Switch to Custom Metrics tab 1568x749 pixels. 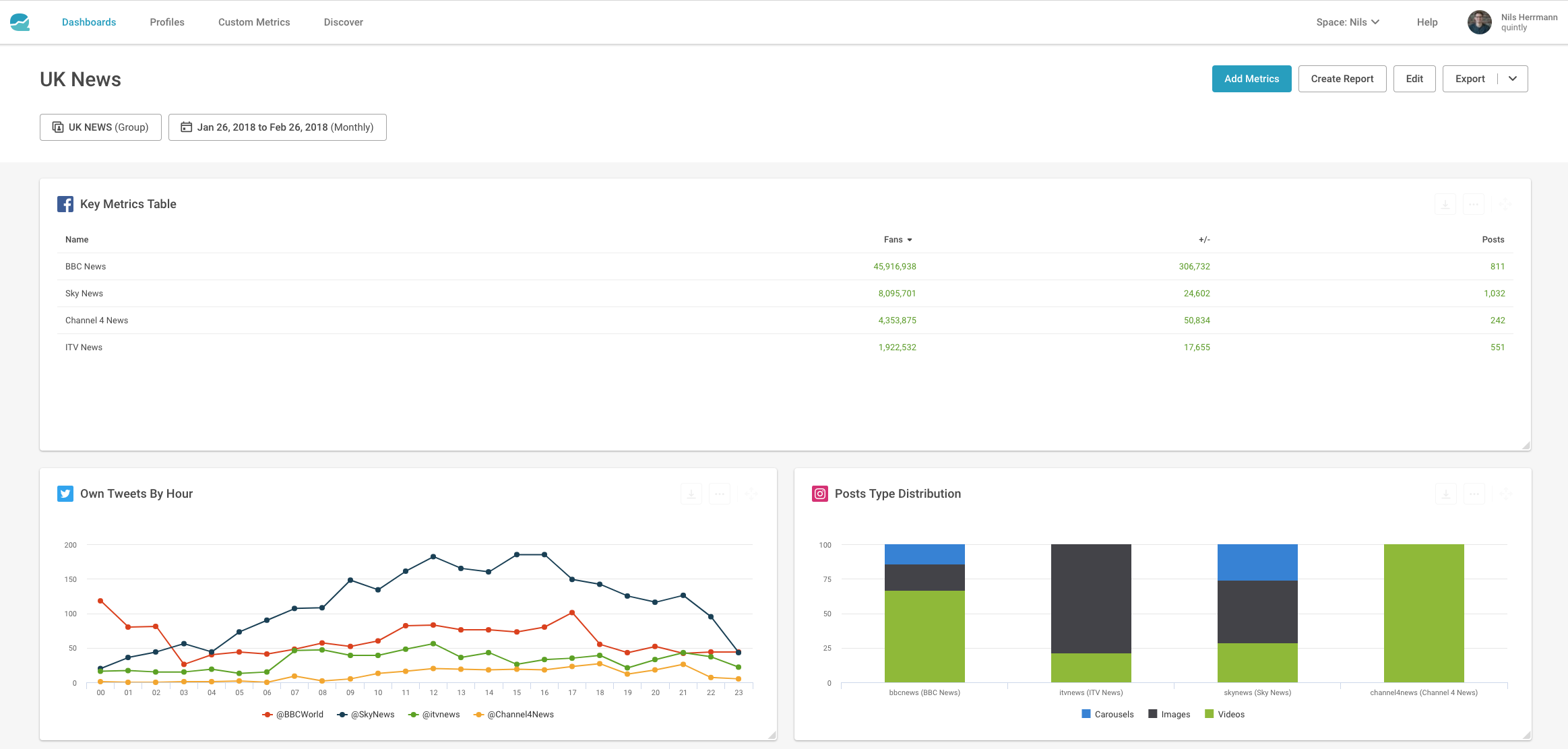(254, 22)
